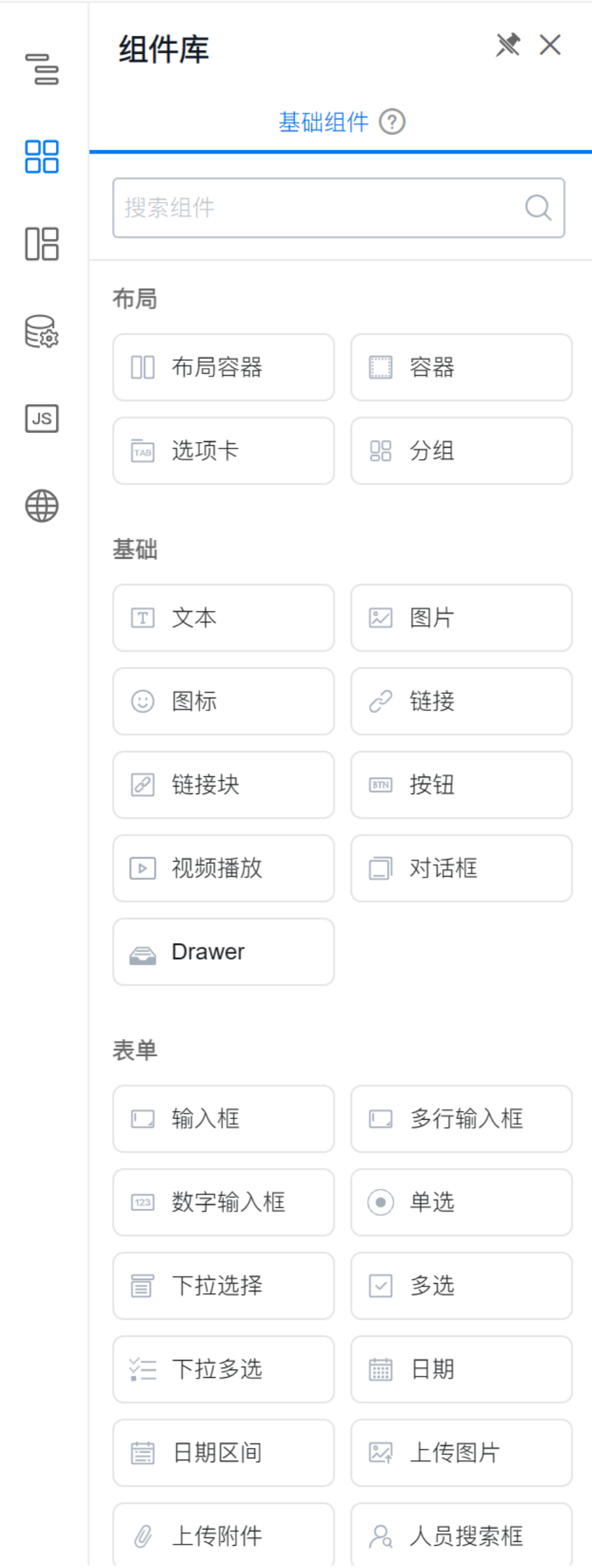Pick the 选项卡 component
Screen dimensions: 592x1568
pyautogui.click(x=223, y=451)
